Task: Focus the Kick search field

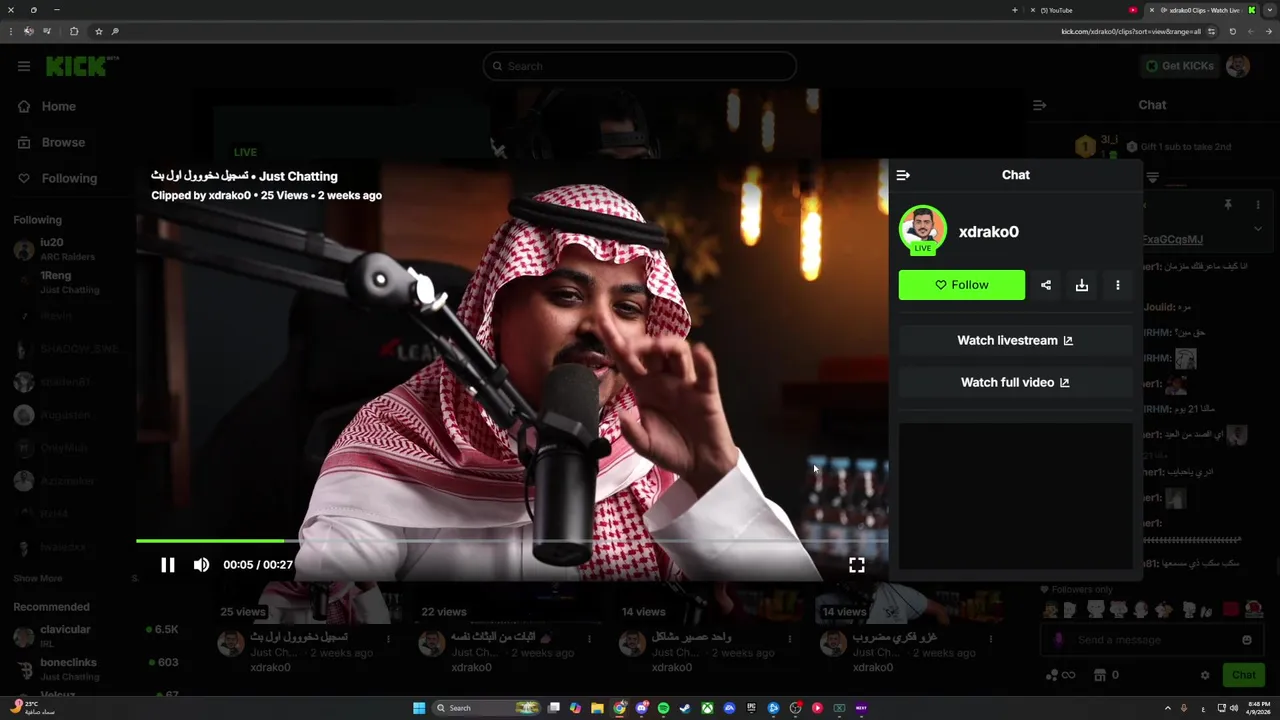Action: tap(640, 66)
